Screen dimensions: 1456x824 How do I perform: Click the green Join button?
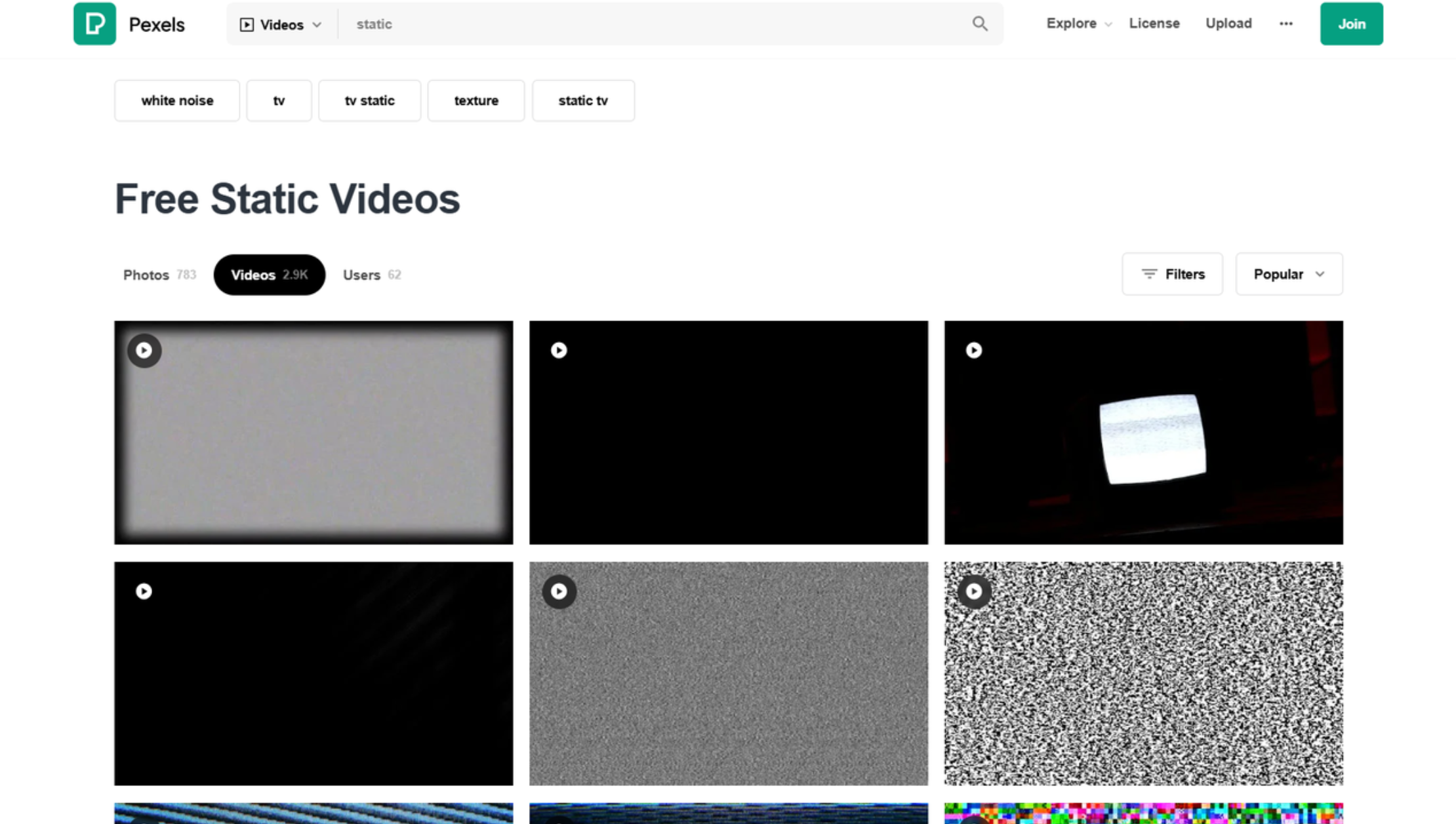(1351, 24)
